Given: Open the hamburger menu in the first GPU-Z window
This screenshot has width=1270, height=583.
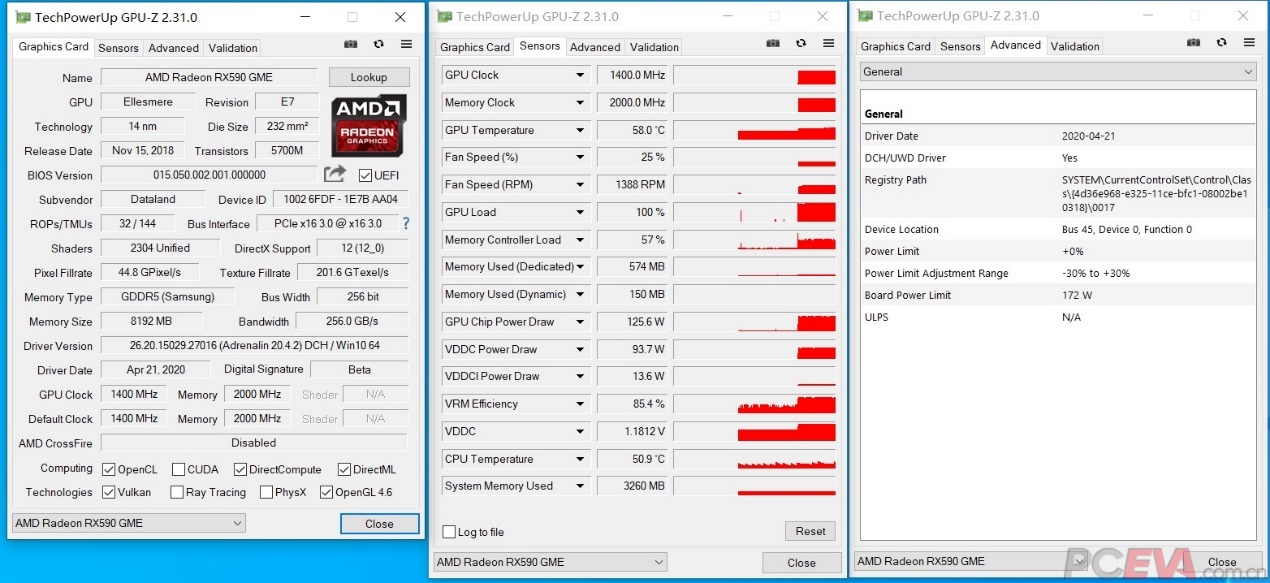Looking at the screenshot, I should tap(404, 44).
